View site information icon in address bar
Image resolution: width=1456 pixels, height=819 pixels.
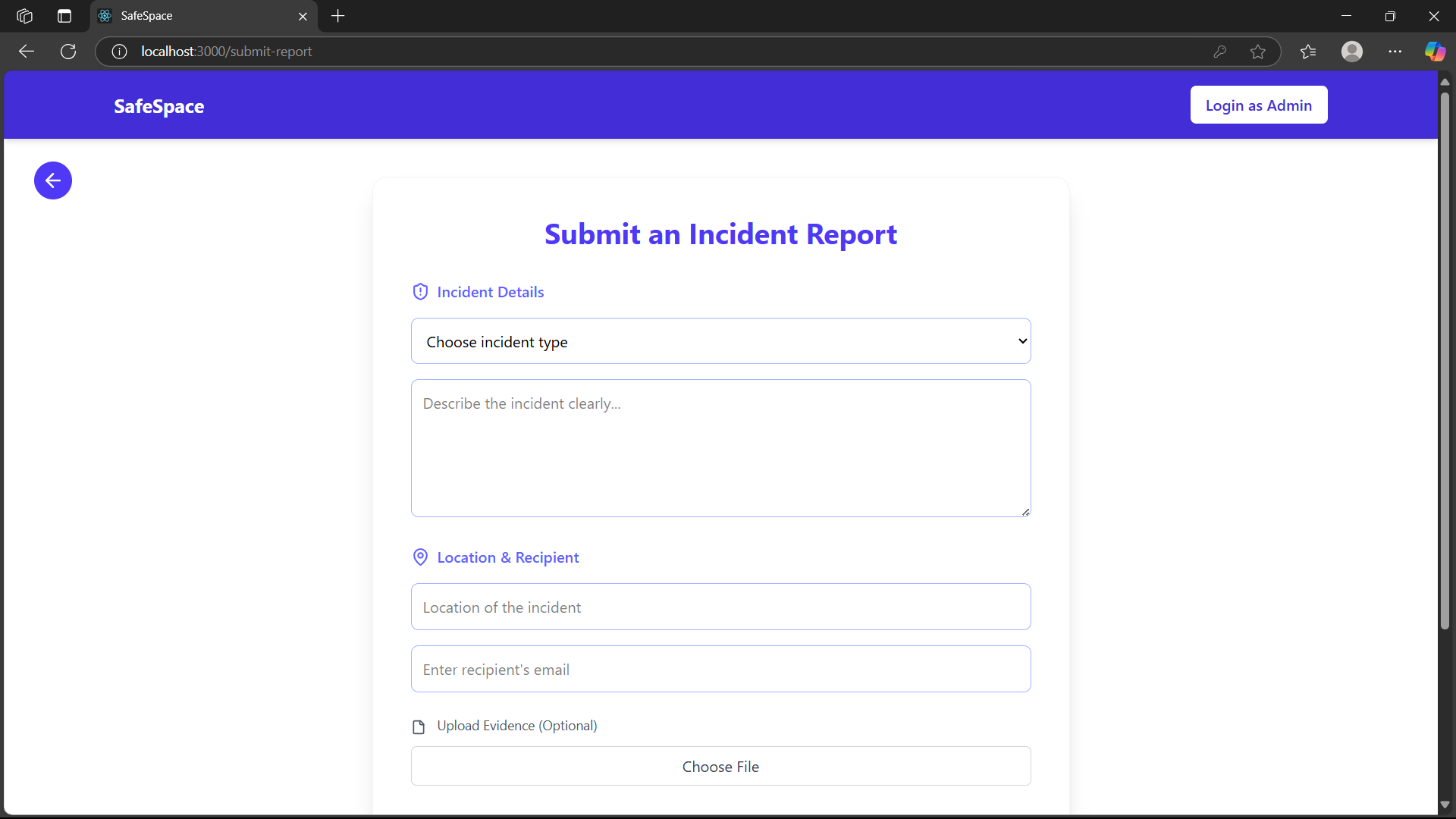[x=119, y=52]
